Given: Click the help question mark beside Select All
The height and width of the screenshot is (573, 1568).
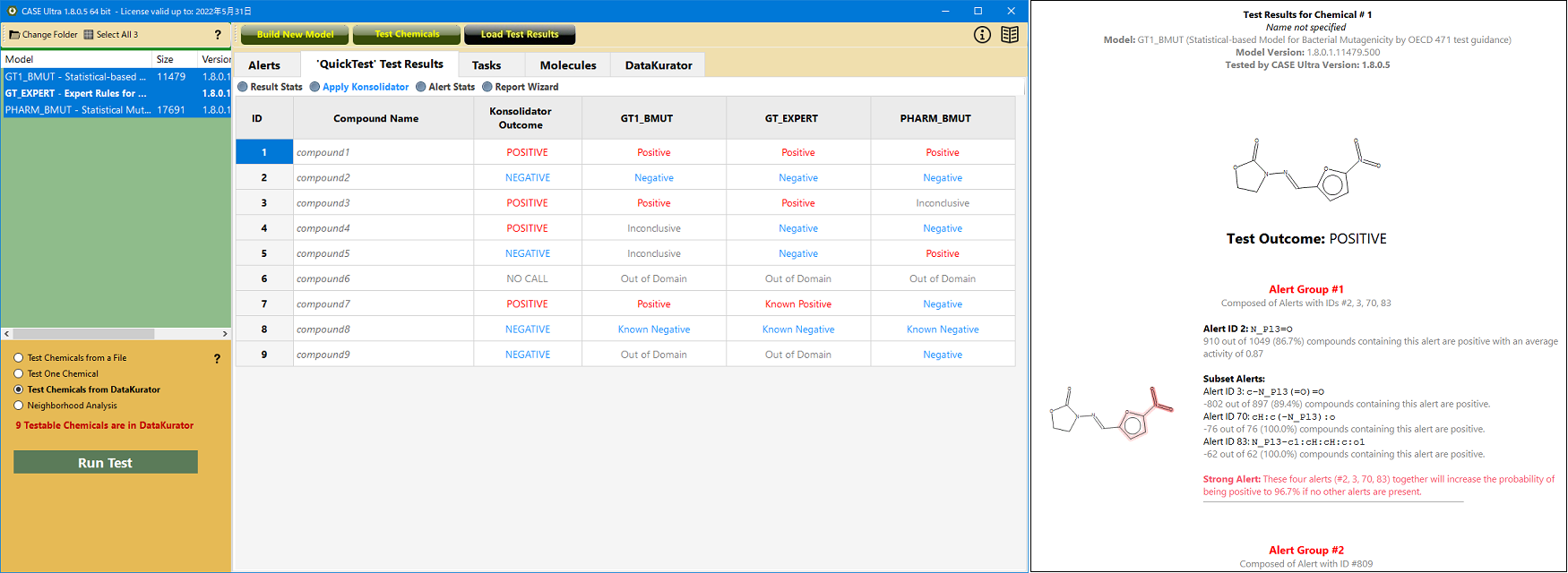Looking at the screenshot, I should 218,35.
